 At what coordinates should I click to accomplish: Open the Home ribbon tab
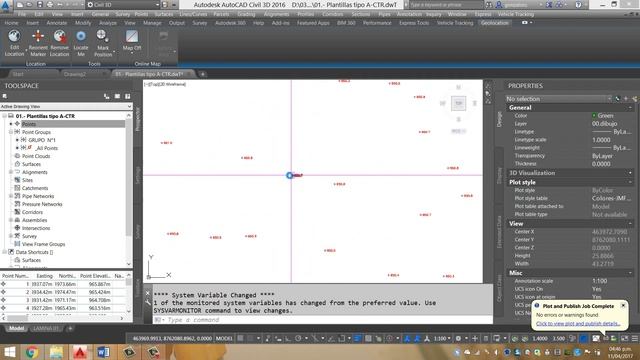(11, 23)
